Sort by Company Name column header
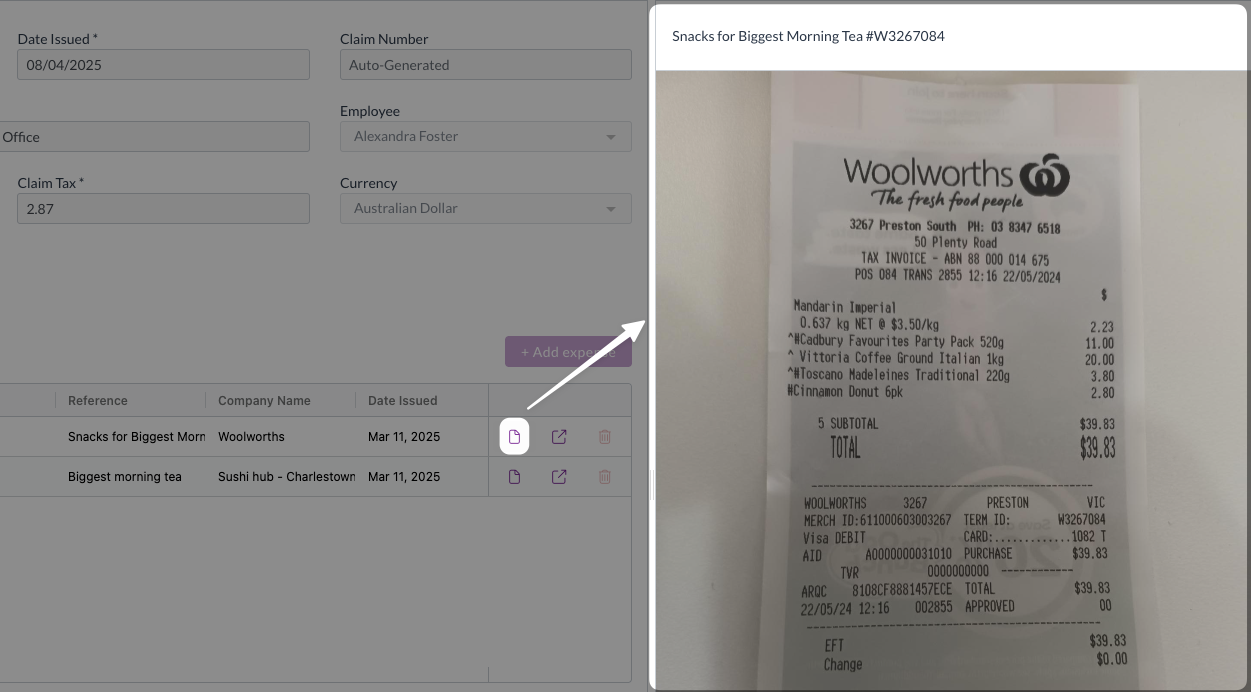The image size is (1251, 692). (264, 400)
